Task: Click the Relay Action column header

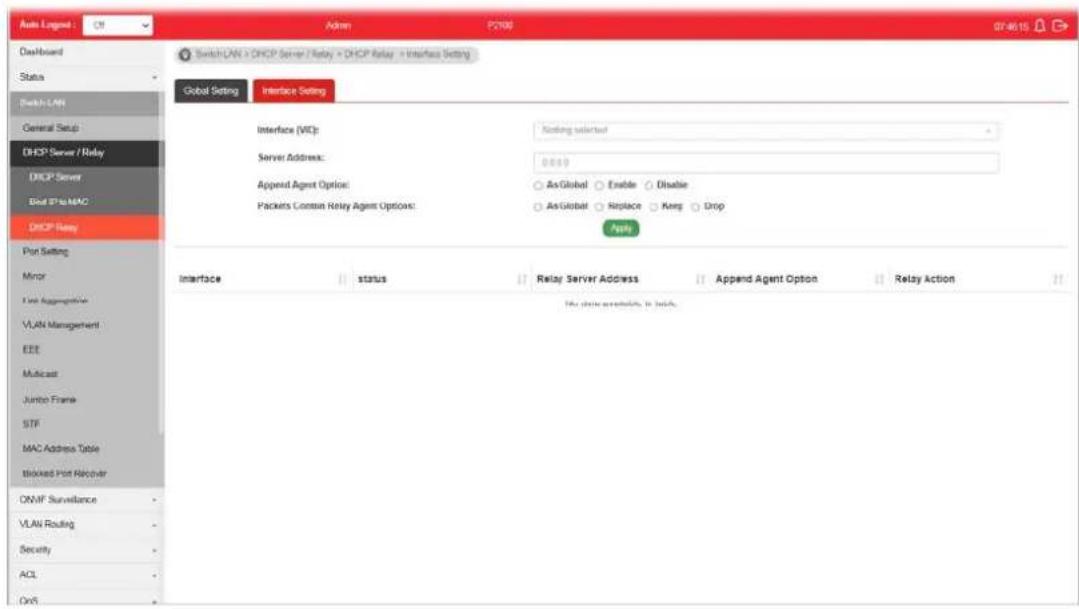Action: (x=924, y=279)
